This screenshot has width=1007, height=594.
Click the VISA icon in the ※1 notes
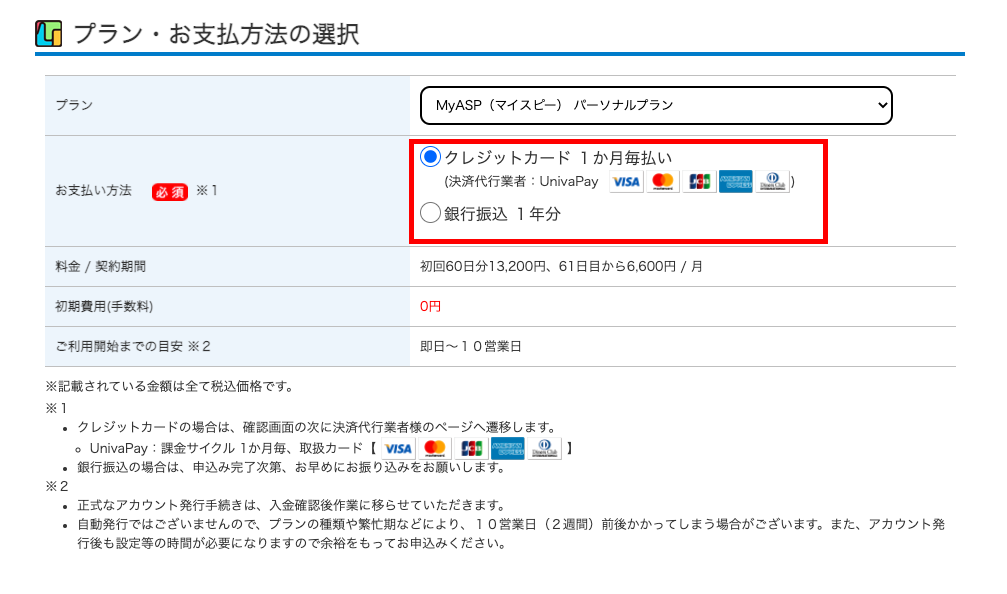coord(398,448)
